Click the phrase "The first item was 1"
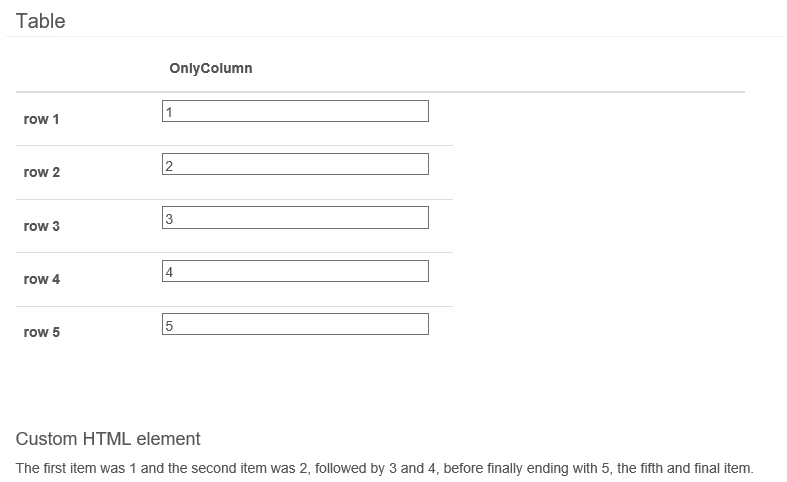 pyautogui.click(x=78, y=468)
